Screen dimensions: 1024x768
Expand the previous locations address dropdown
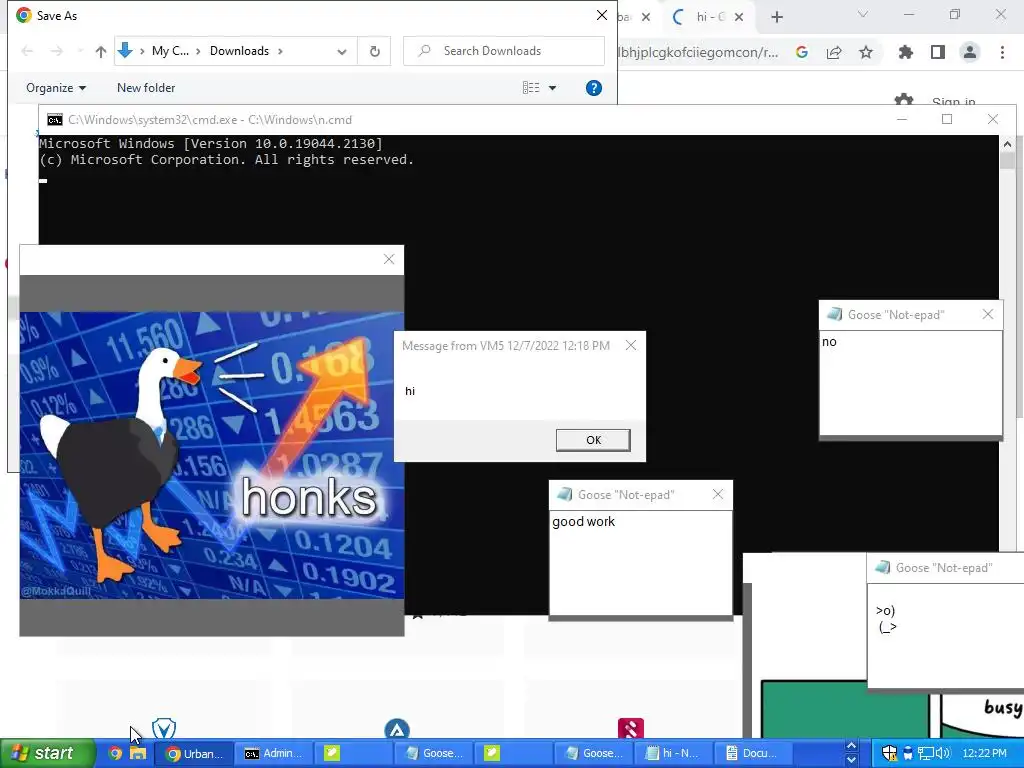point(342,51)
